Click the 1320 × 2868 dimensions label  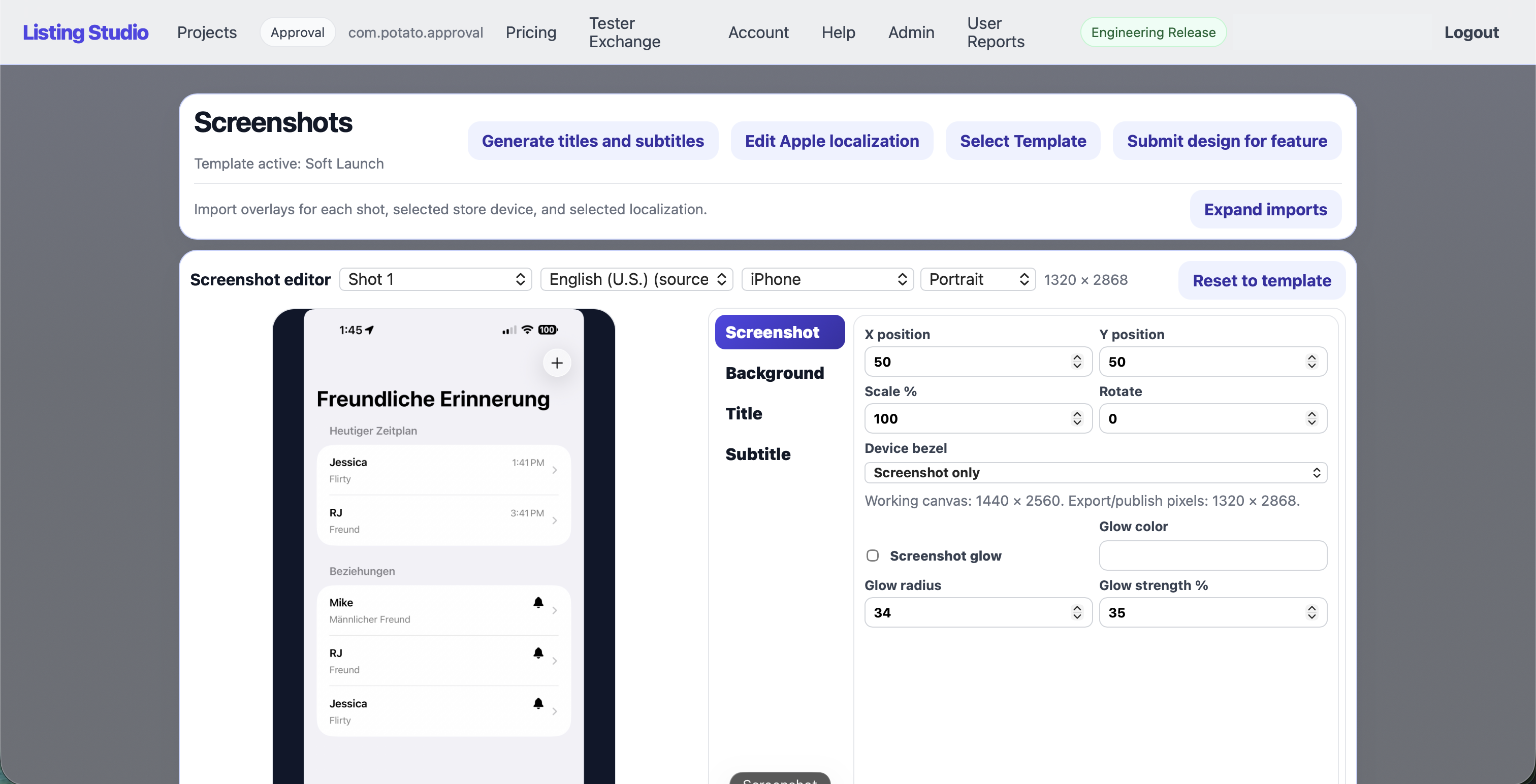[x=1085, y=280]
